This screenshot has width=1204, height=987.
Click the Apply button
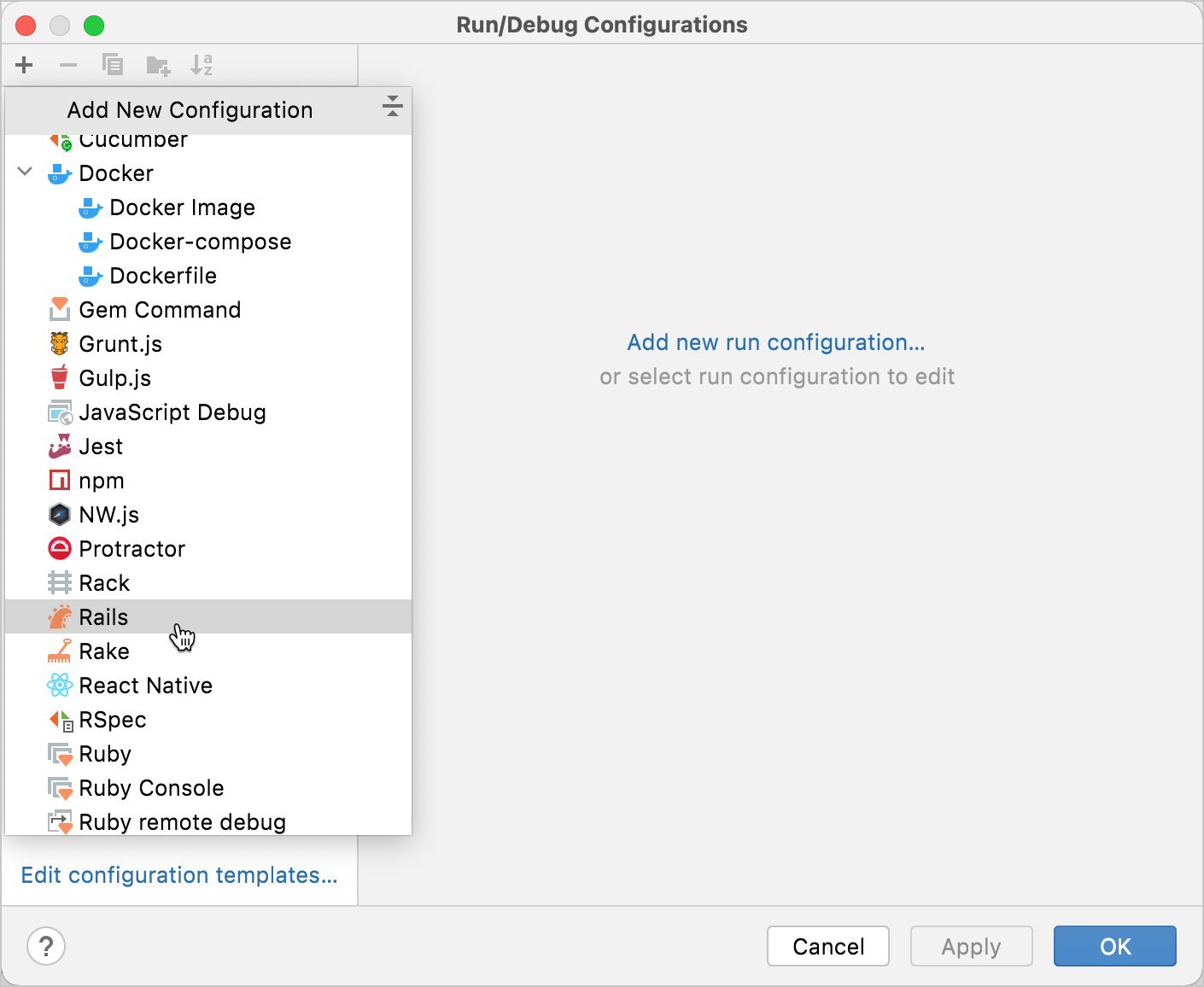972,946
